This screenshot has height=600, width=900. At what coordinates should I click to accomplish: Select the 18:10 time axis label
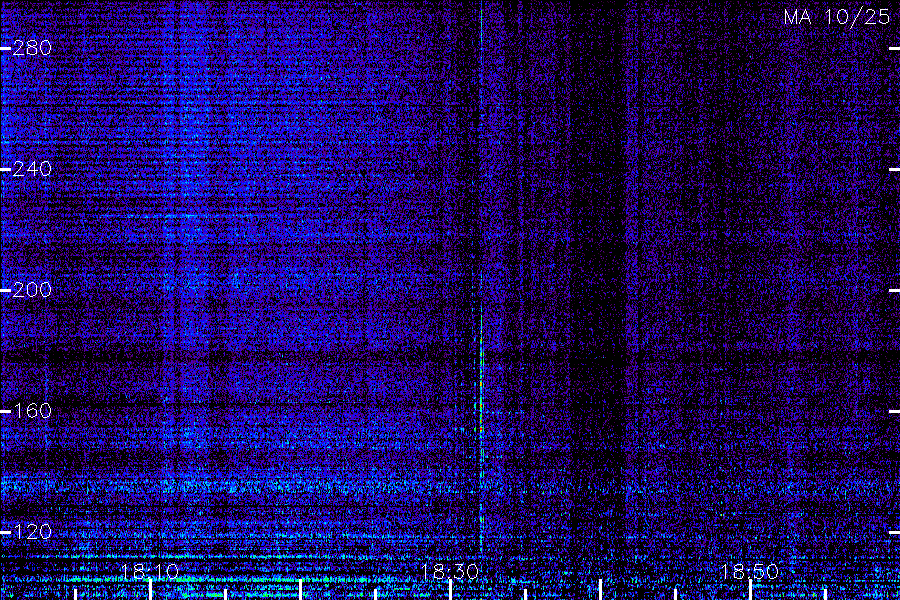pos(150,572)
